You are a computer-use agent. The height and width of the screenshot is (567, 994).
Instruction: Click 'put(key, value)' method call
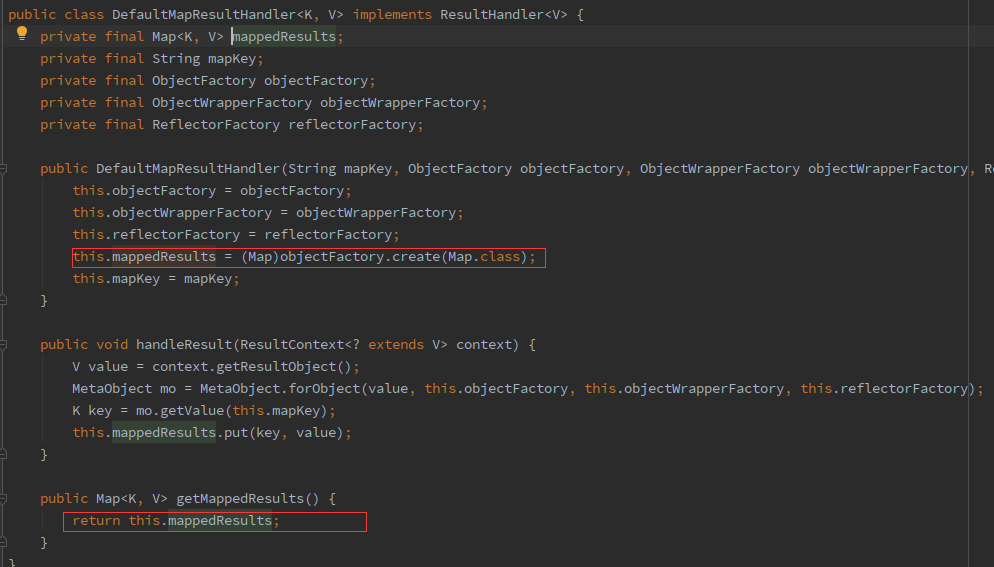pyautogui.click(x=283, y=433)
